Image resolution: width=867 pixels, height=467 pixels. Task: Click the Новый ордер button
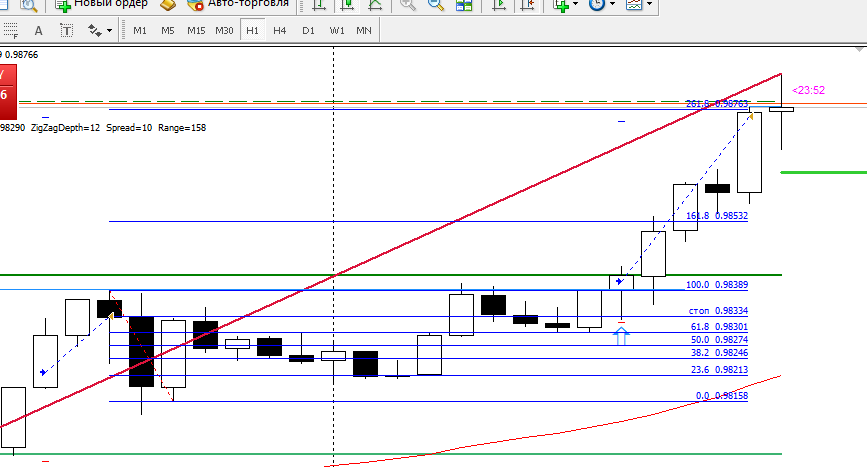point(101,4)
